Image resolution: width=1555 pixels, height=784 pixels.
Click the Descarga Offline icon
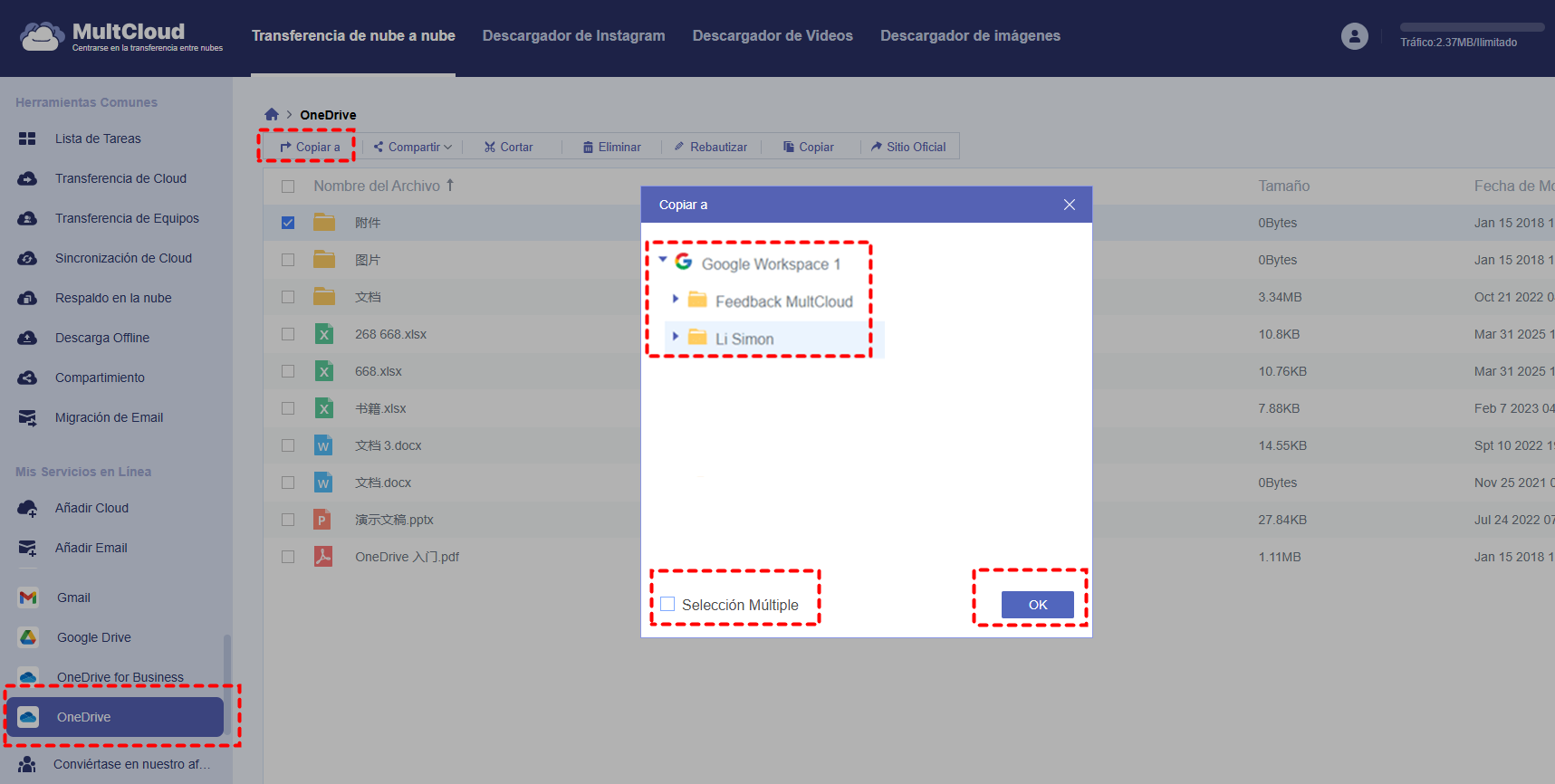pyautogui.click(x=27, y=338)
